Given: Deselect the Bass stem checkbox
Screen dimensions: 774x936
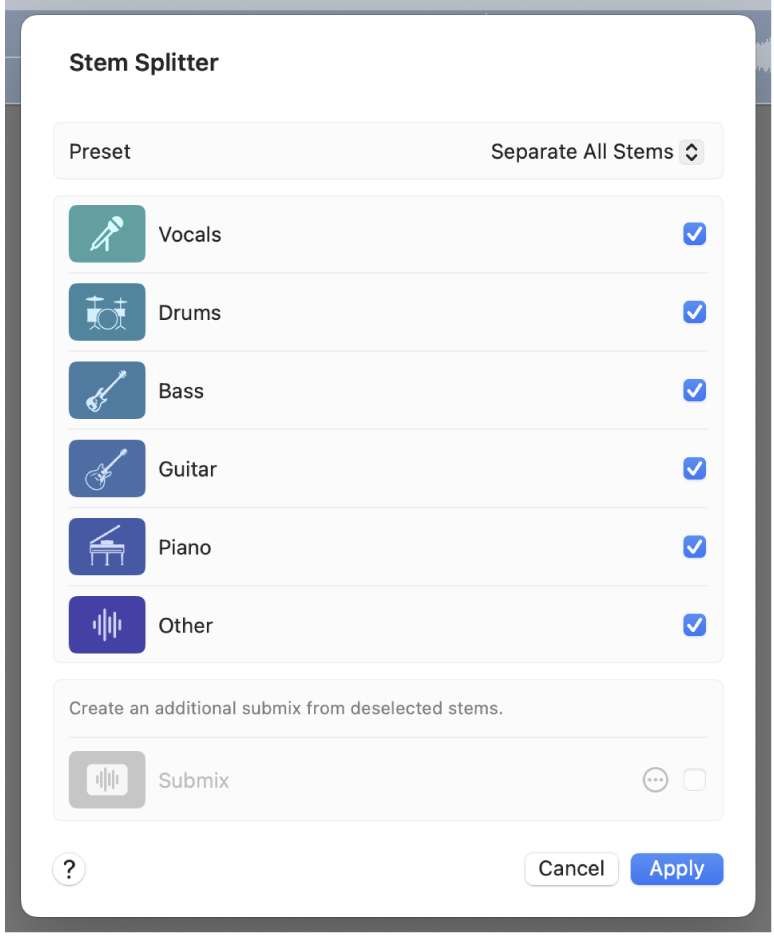Looking at the screenshot, I should click(694, 390).
